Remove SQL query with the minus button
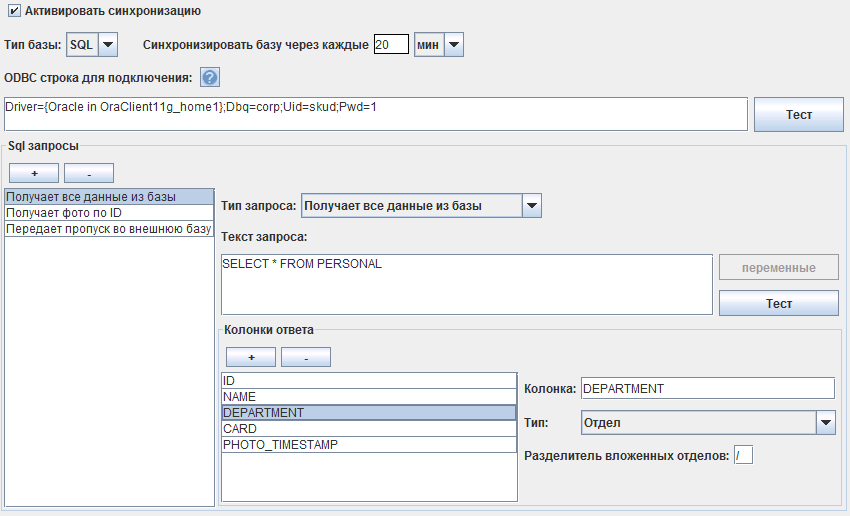Viewport: 850px width, 516px height. click(89, 173)
